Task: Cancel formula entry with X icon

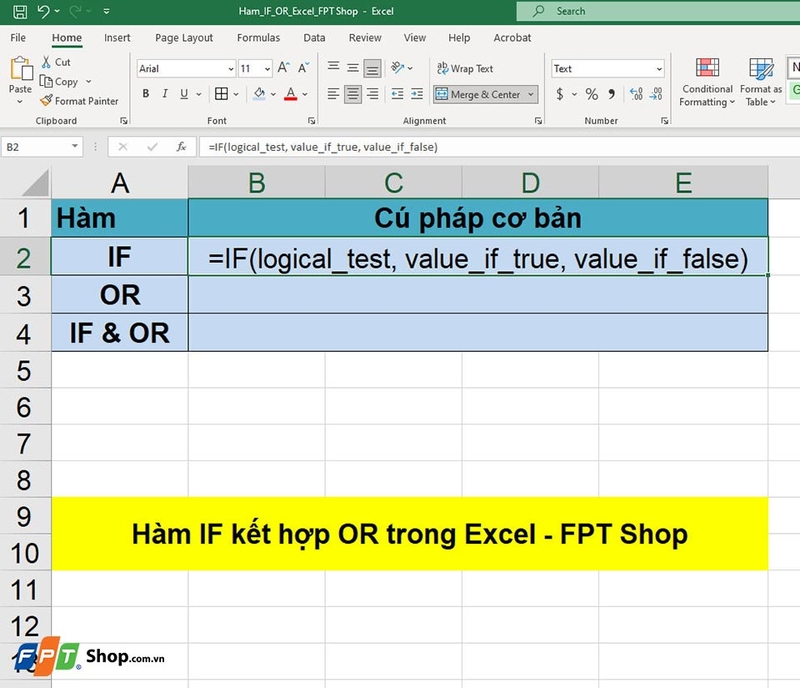Action: click(x=122, y=147)
